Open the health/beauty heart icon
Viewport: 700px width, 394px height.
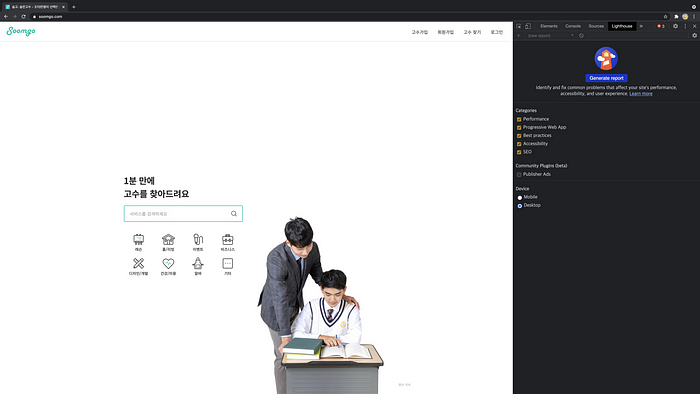click(168, 263)
